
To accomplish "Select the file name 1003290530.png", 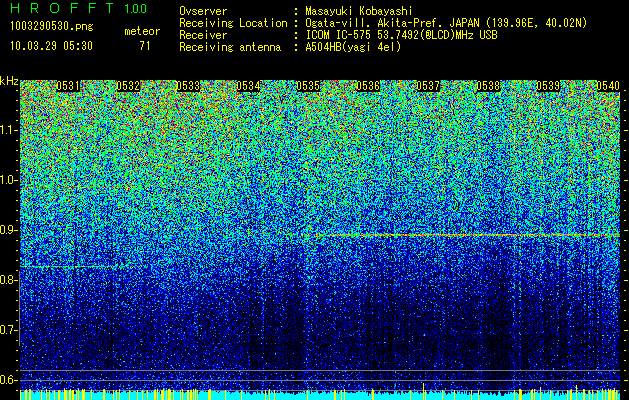I will tap(52, 27).
